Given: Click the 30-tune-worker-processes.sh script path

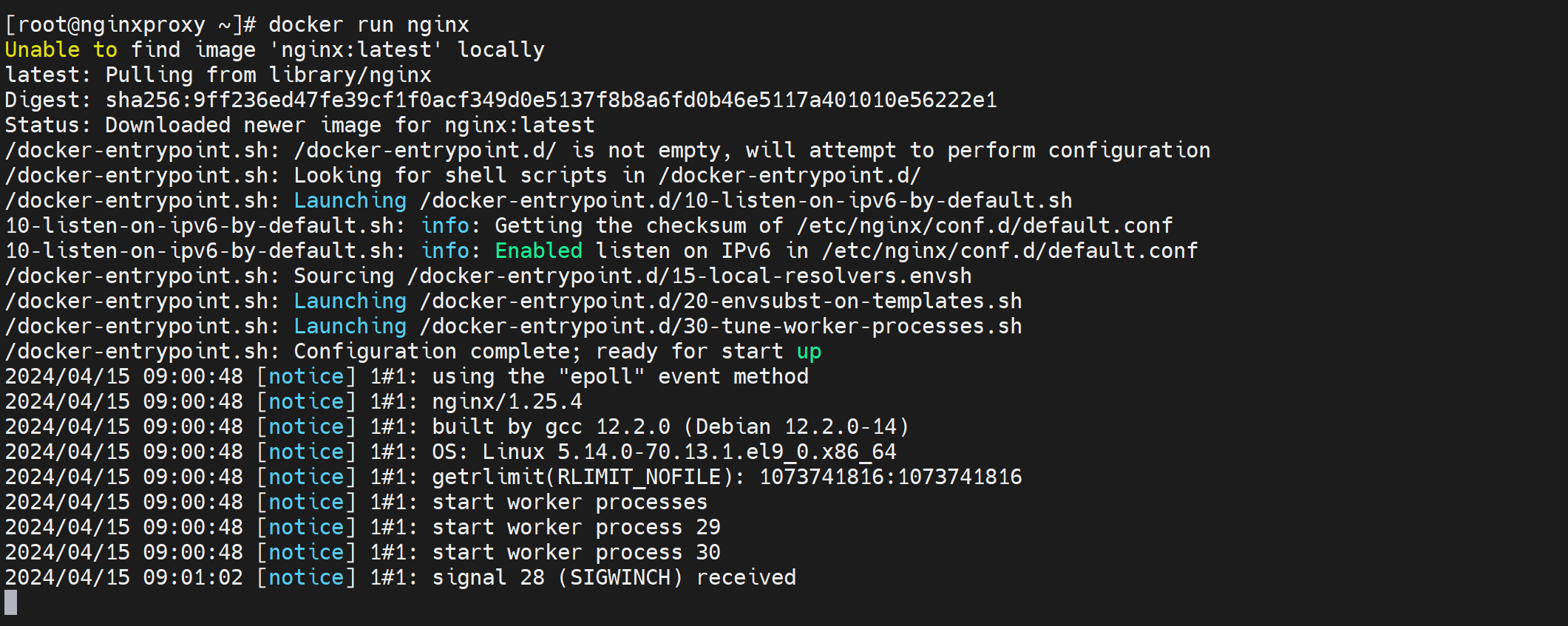Looking at the screenshot, I should pos(721,326).
